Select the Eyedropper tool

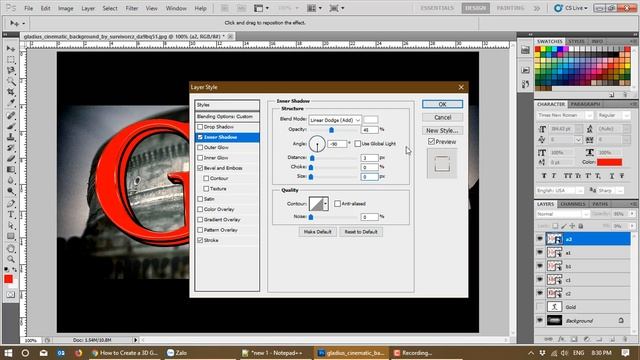click(11, 102)
